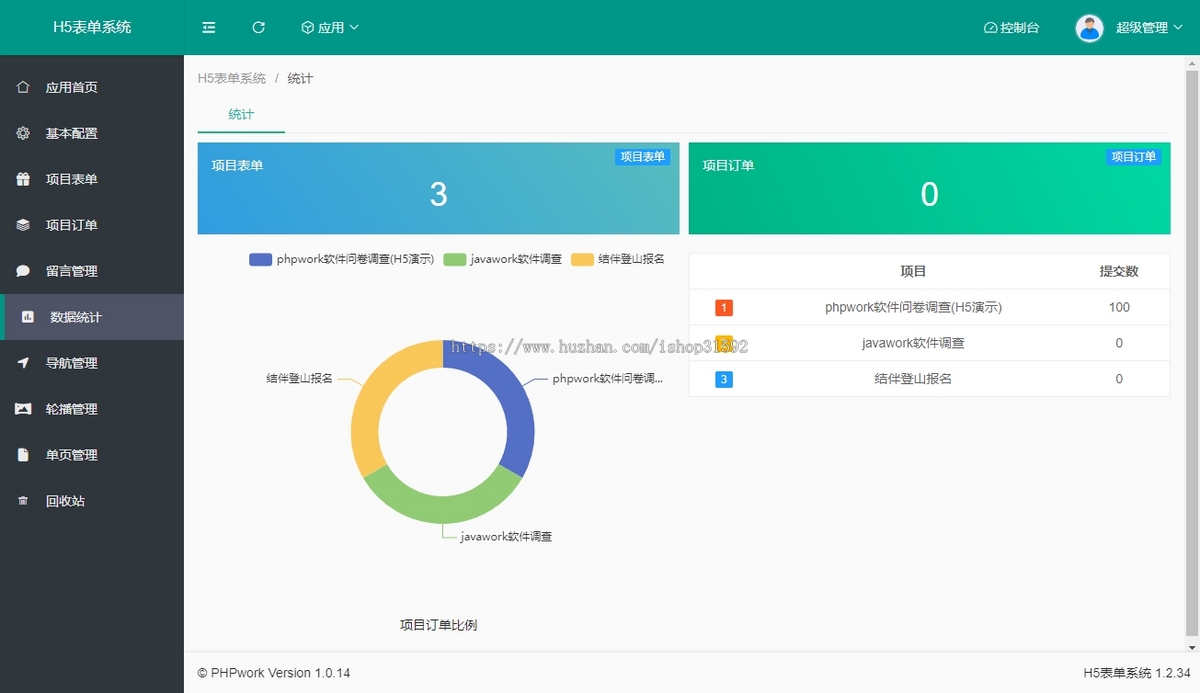Open 导航管理 in the sidebar
Screen dimensions: 1200x693
71,363
